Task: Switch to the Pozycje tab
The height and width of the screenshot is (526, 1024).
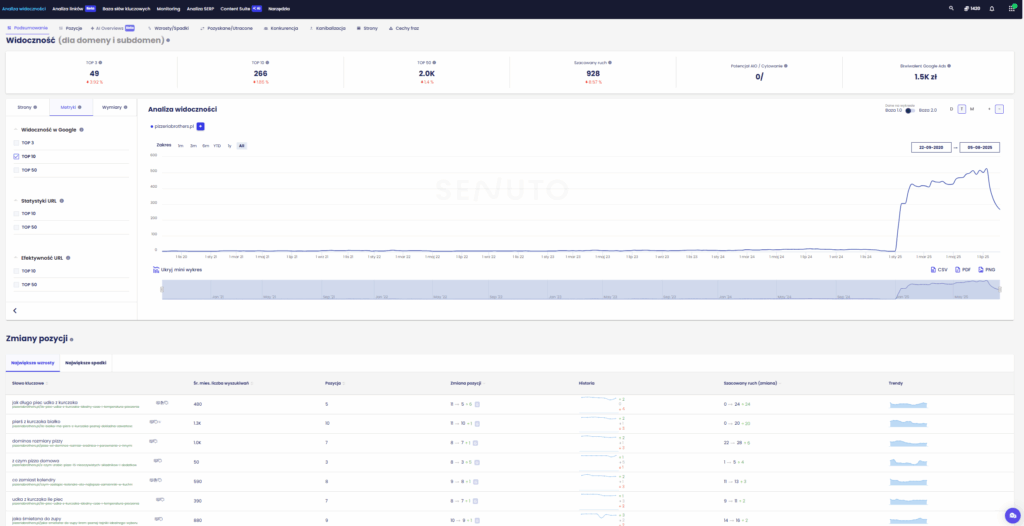Action: point(71,29)
